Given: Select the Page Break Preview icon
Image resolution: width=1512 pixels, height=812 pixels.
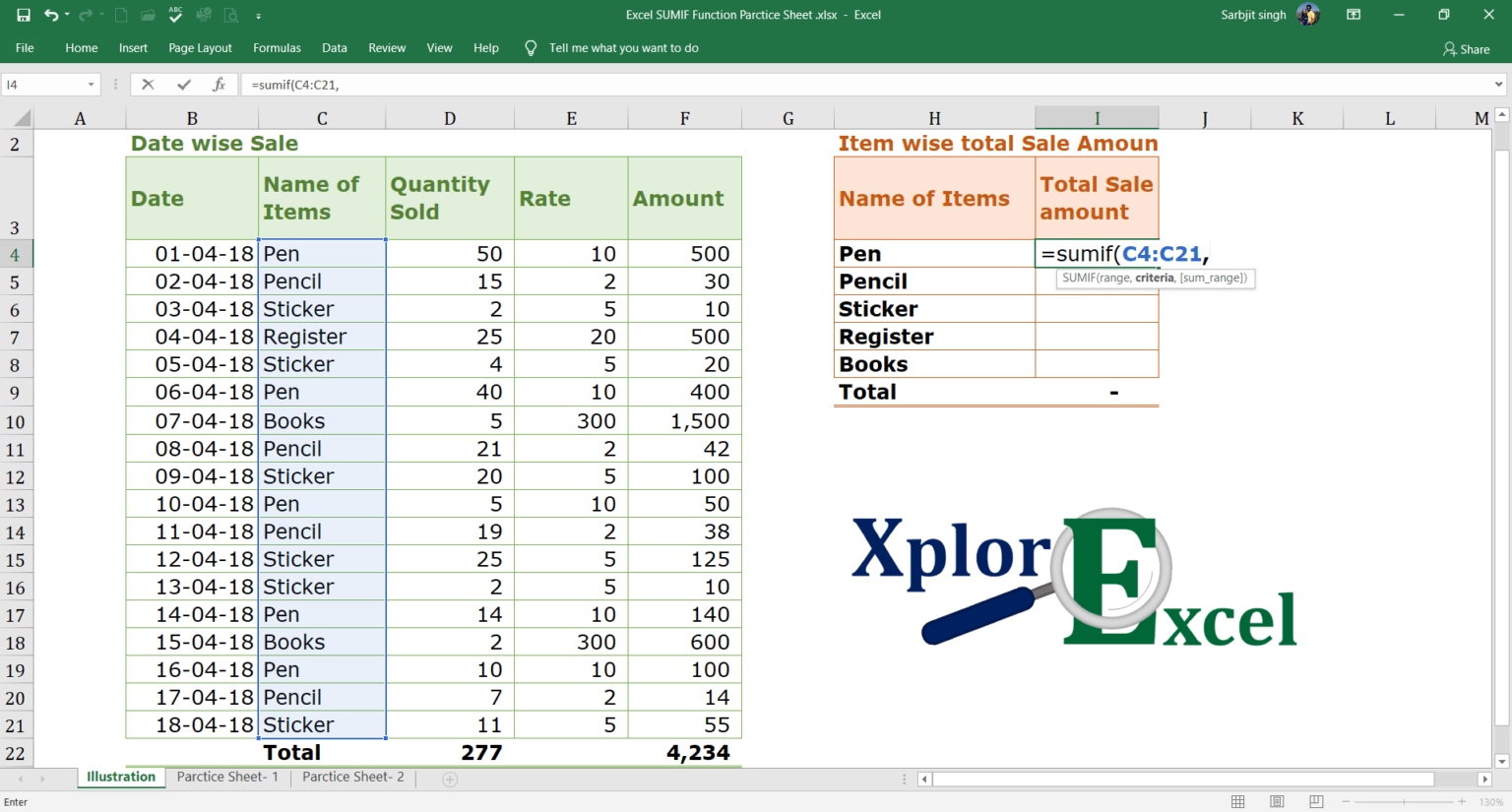Looking at the screenshot, I should click(x=1316, y=801).
